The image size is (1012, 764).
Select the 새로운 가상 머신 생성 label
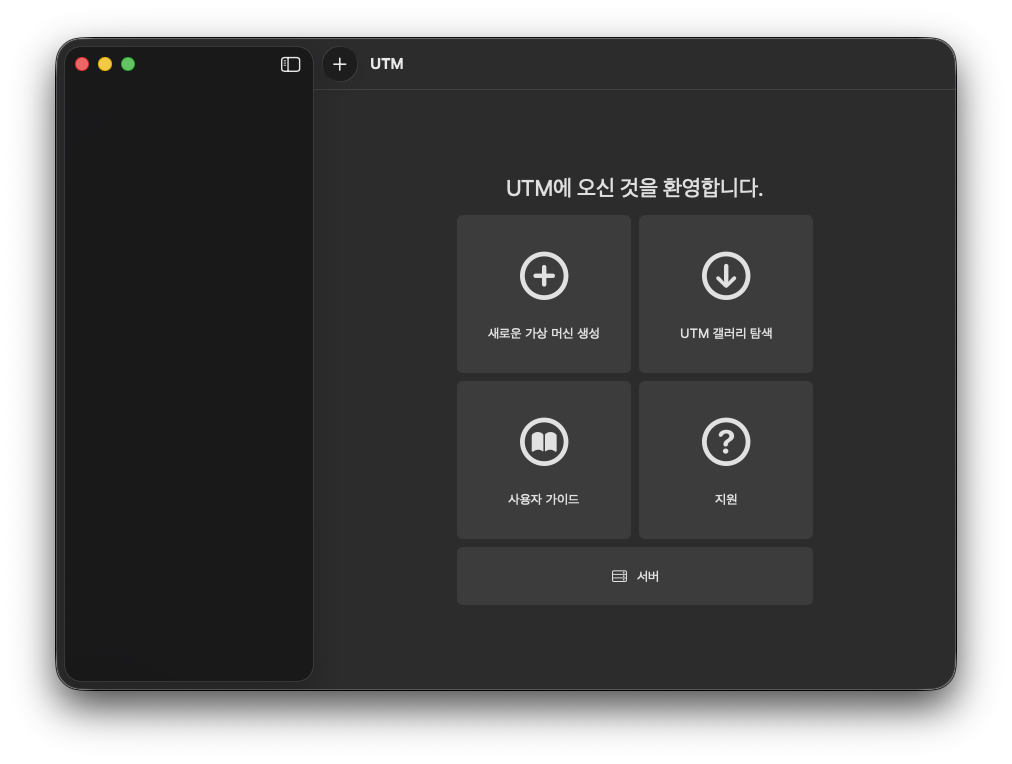pos(544,333)
